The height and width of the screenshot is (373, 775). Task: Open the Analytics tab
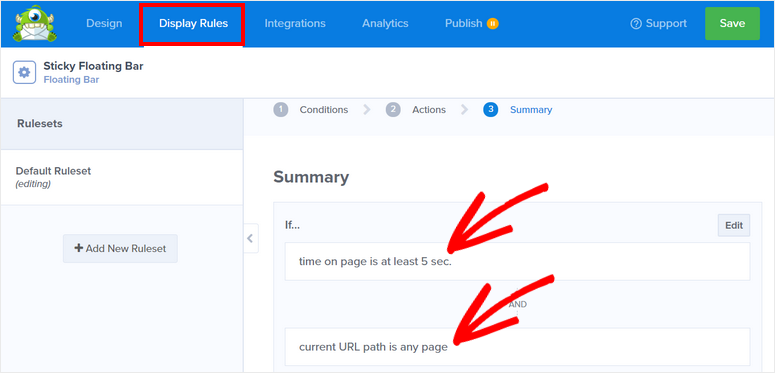click(x=385, y=23)
